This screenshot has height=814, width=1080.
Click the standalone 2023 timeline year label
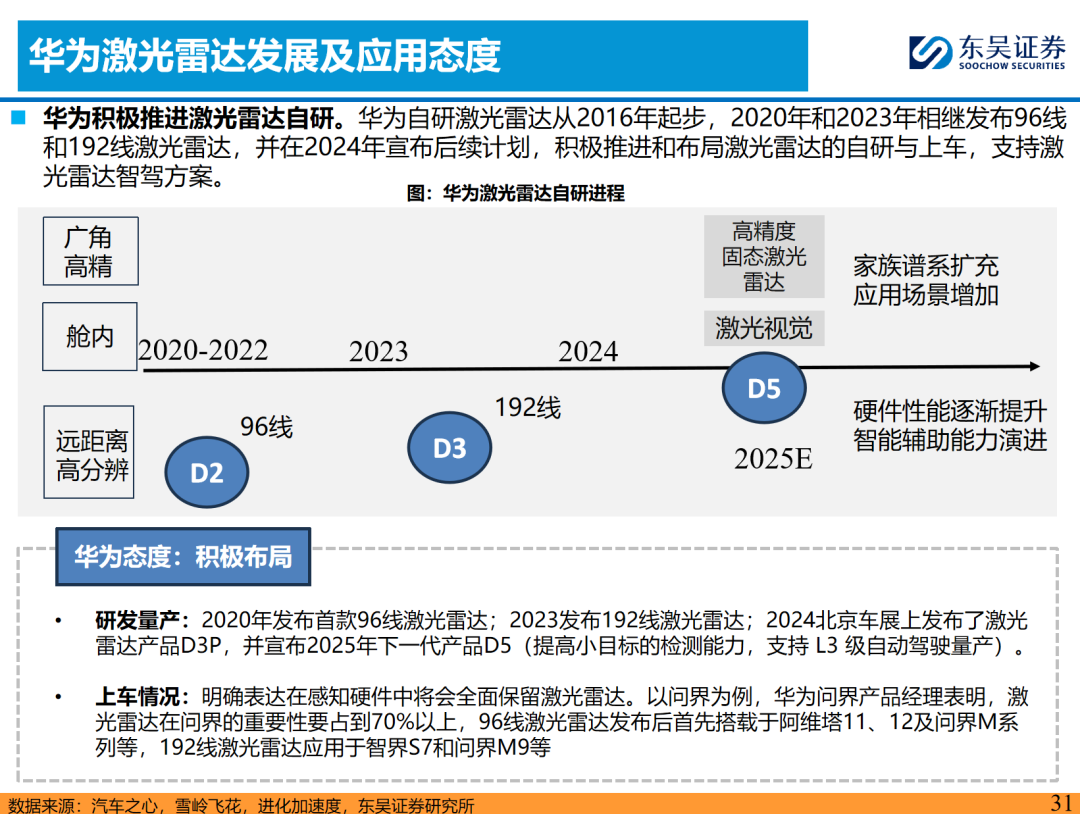378,351
